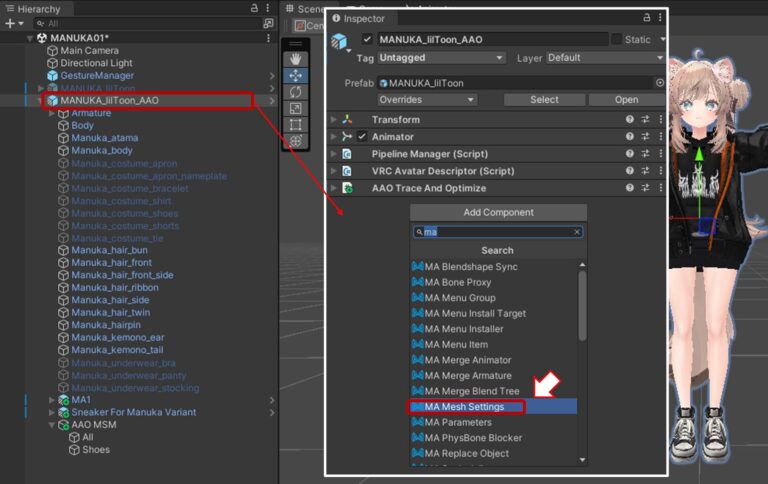Viewport: 768px width, 484px height.
Task: Open help for the Transform component
Action: (630, 120)
